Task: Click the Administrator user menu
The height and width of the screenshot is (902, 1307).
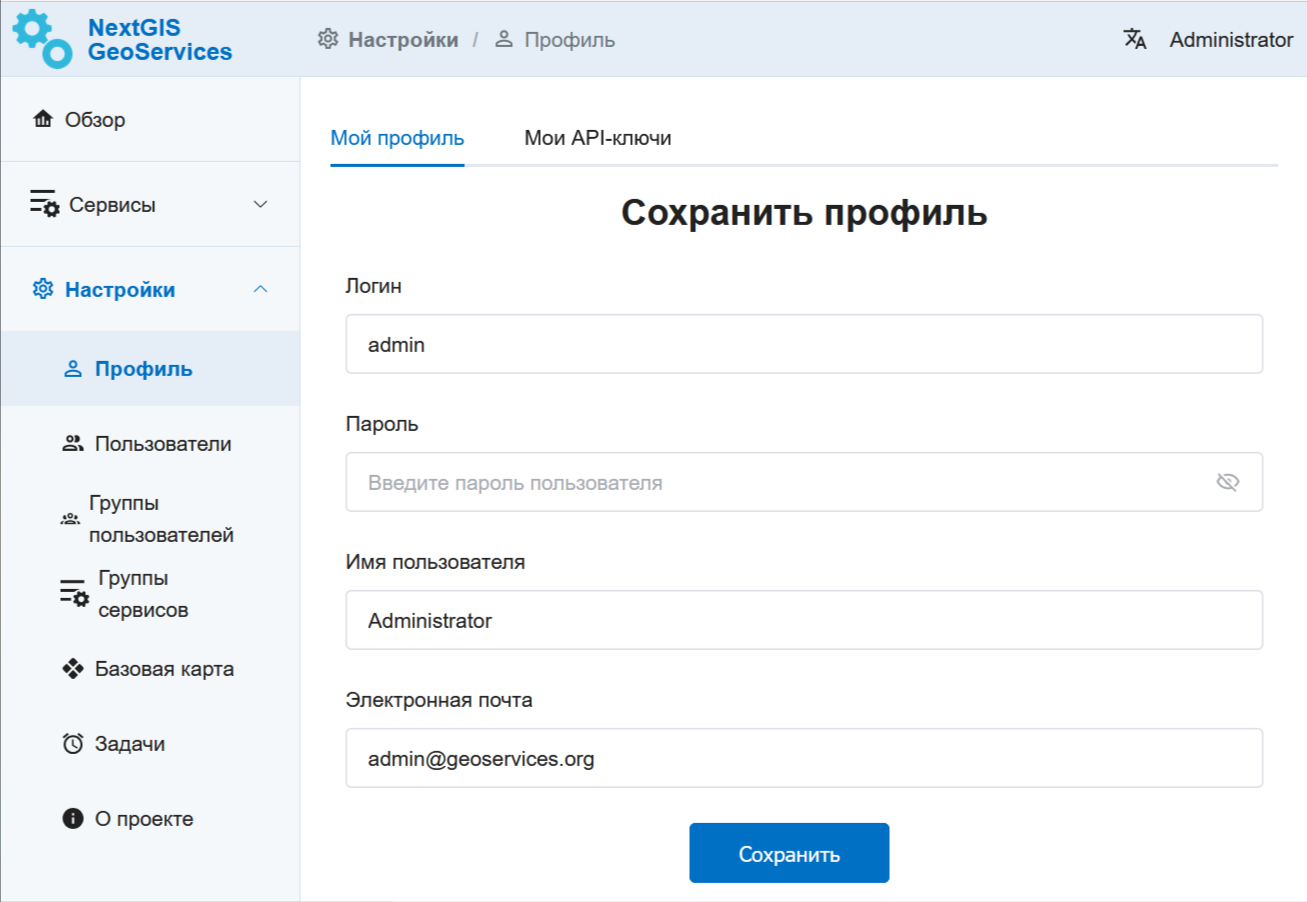Action: point(1231,40)
